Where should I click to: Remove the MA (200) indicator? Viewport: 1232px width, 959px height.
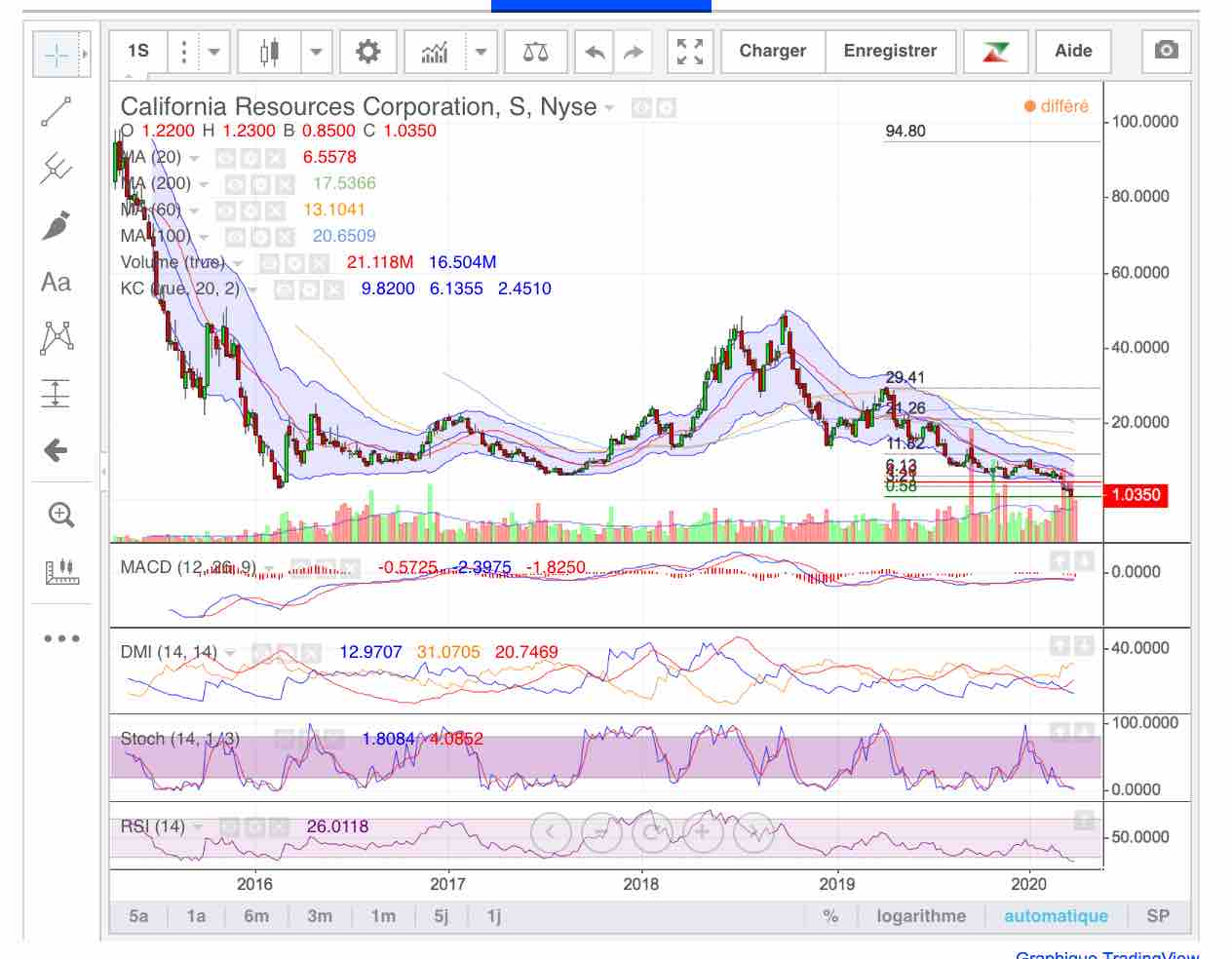pos(285,184)
